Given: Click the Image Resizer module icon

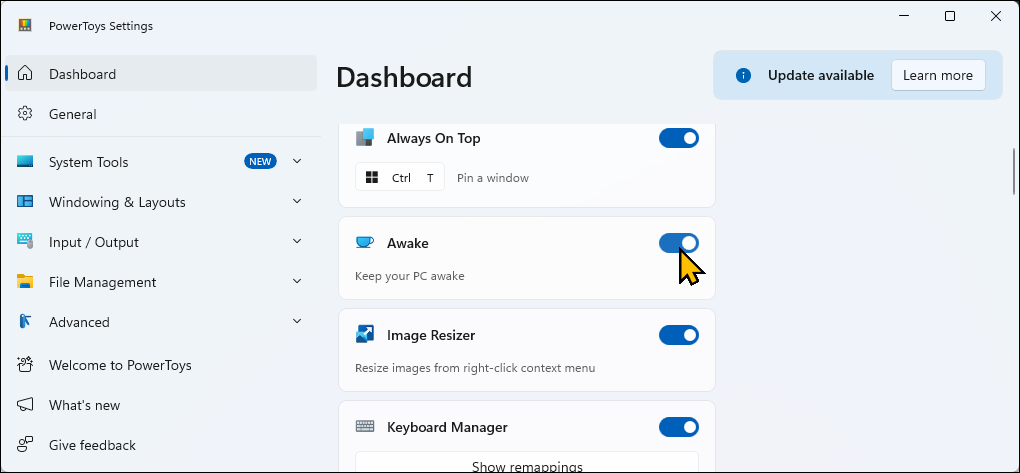Looking at the screenshot, I should [365, 334].
